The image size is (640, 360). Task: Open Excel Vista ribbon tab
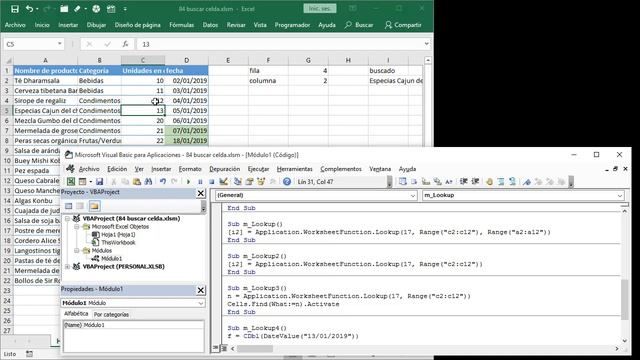coord(260,25)
